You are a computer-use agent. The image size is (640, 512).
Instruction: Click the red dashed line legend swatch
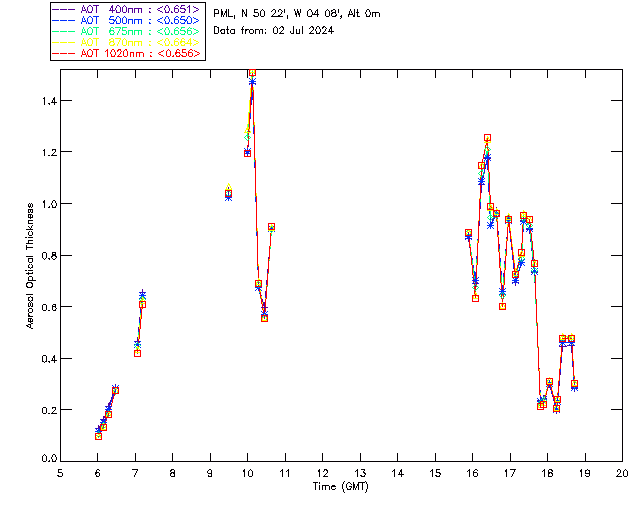point(64,53)
